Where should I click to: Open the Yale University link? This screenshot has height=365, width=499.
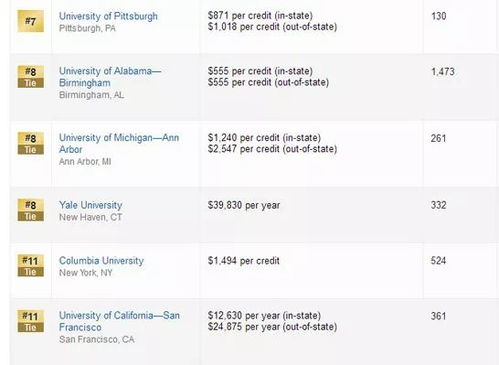coord(90,205)
